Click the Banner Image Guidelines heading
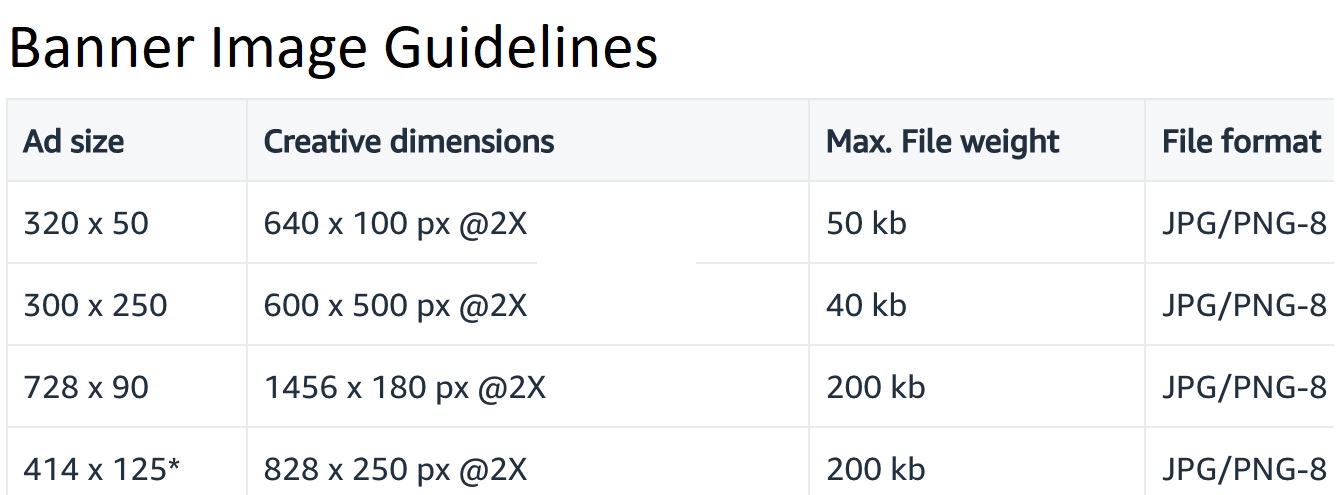 click(333, 47)
